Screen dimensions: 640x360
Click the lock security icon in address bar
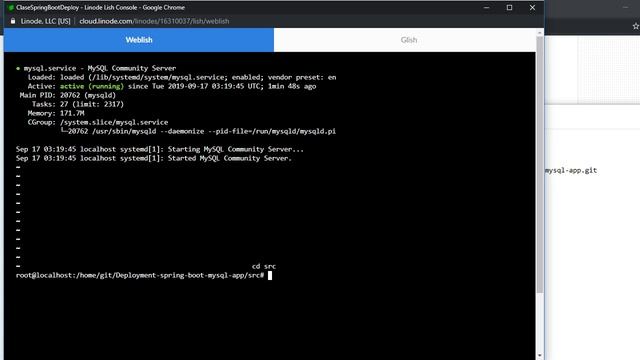point(13,21)
